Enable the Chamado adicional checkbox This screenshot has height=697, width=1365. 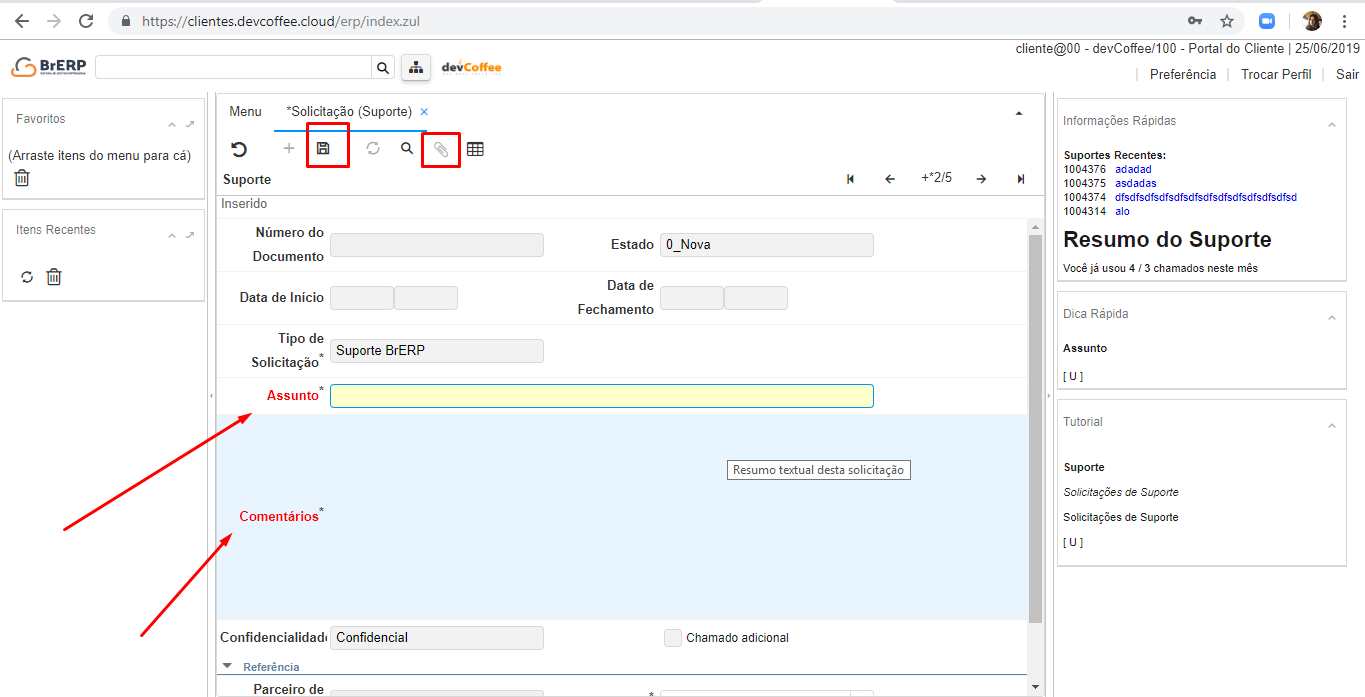coord(673,638)
